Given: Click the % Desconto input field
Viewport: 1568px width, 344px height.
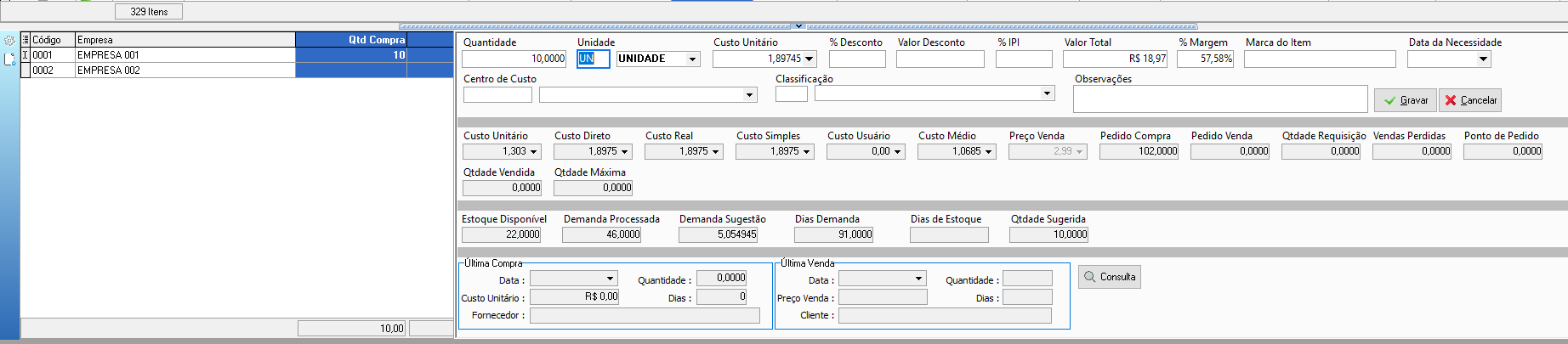Looking at the screenshot, I should tap(857, 59).
